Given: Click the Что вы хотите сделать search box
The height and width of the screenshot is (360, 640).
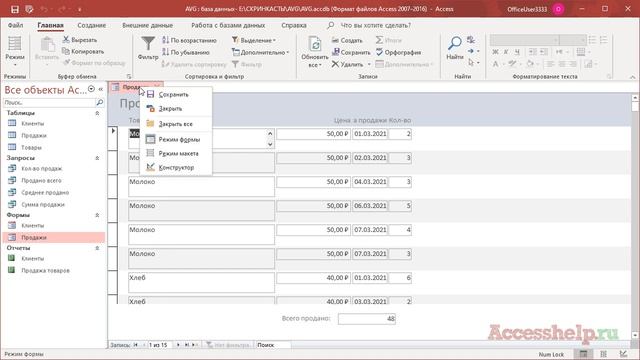Looking at the screenshot, I should click(x=376, y=25).
